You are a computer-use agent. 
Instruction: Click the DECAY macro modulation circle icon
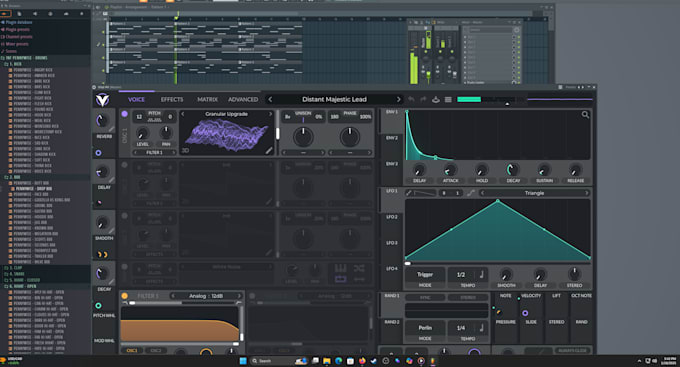[x=98, y=305]
